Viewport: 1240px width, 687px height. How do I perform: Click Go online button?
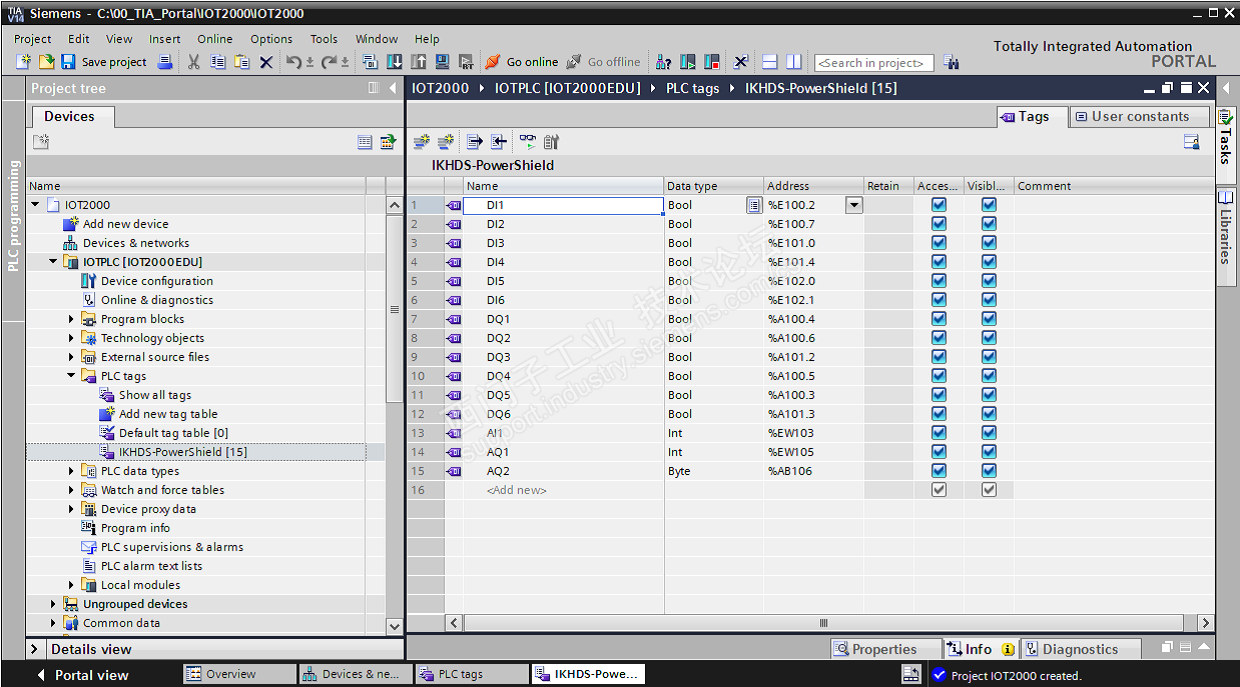(x=521, y=62)
